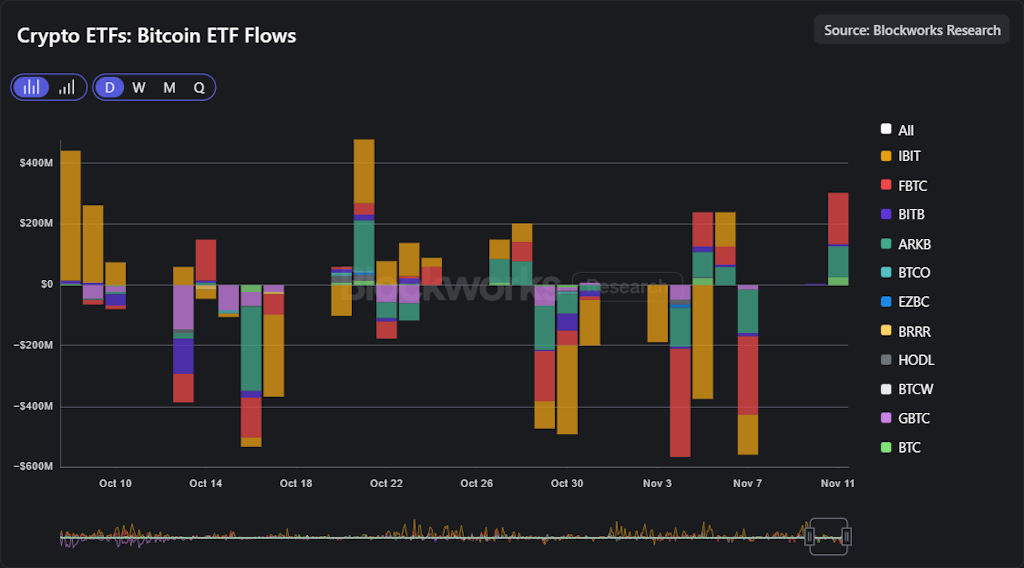Switch to the W weekly interval
Viewport: 1024px width, 568px height.
(139, 87)
